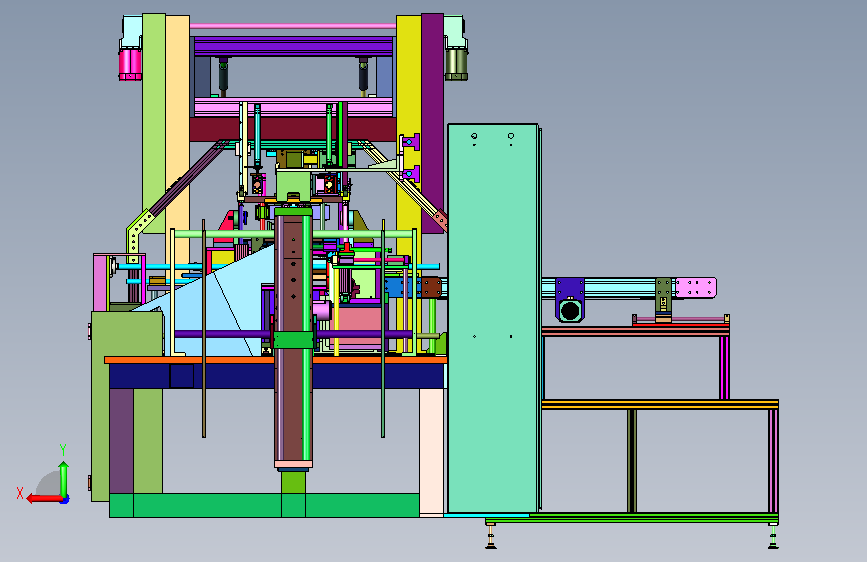Click the blue Z axis dot on triad

click(x=65, y=500)
